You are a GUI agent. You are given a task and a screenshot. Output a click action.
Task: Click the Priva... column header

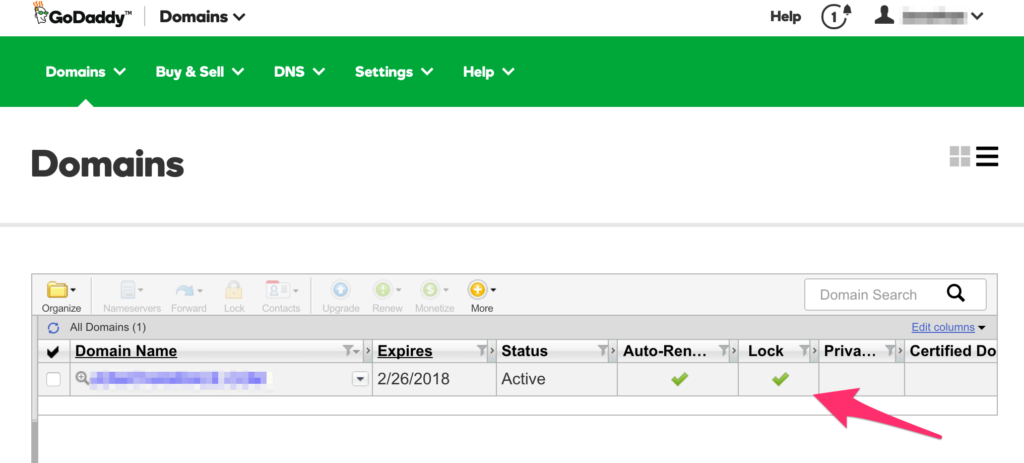[x=849, y=351]
